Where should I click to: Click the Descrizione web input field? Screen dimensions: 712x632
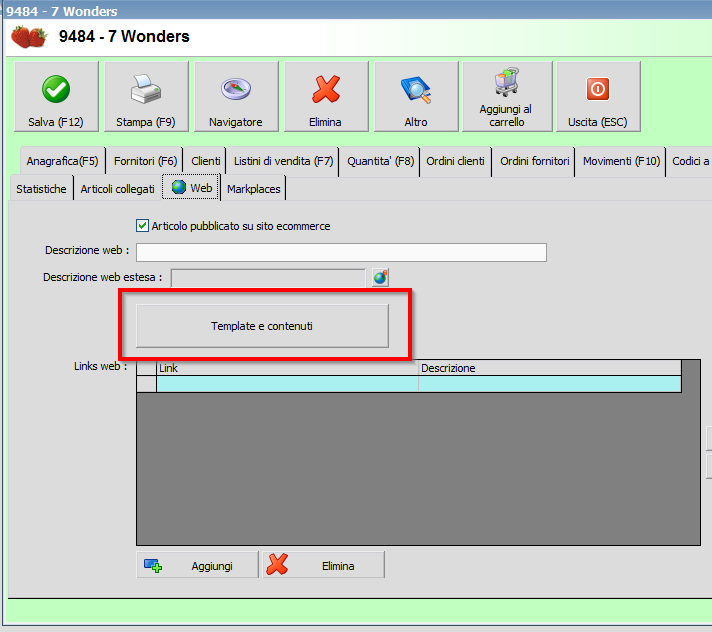point(341,252)
